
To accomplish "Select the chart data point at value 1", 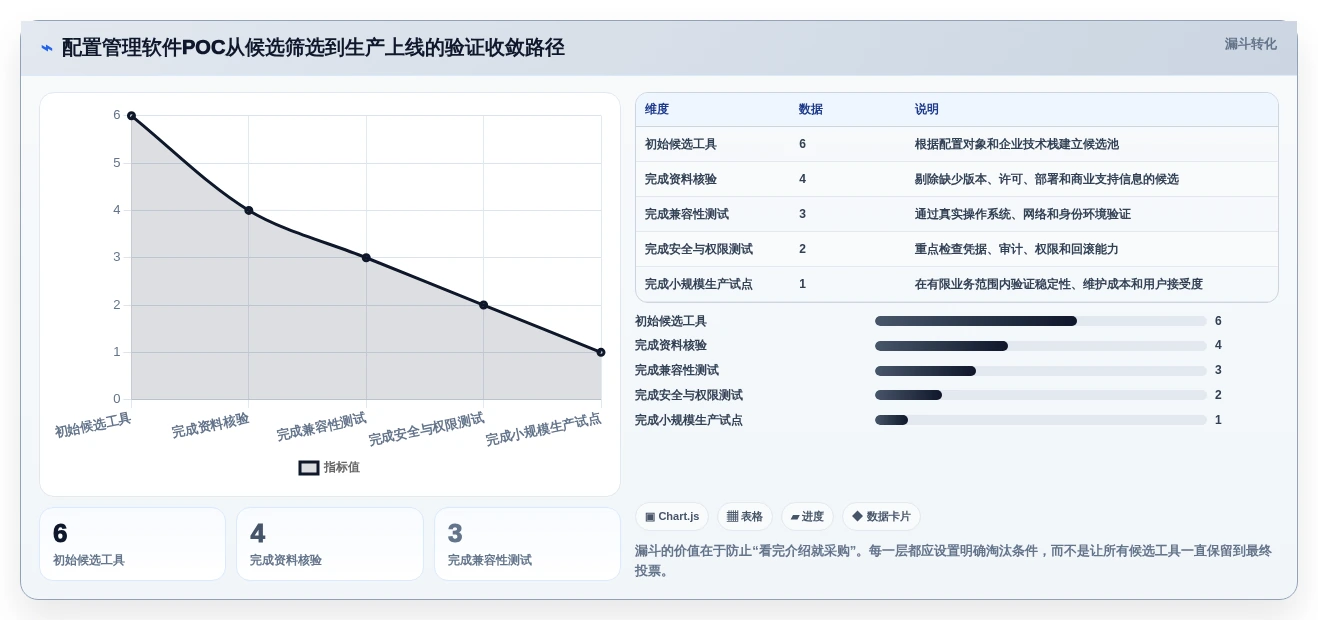I will point(601,352).
